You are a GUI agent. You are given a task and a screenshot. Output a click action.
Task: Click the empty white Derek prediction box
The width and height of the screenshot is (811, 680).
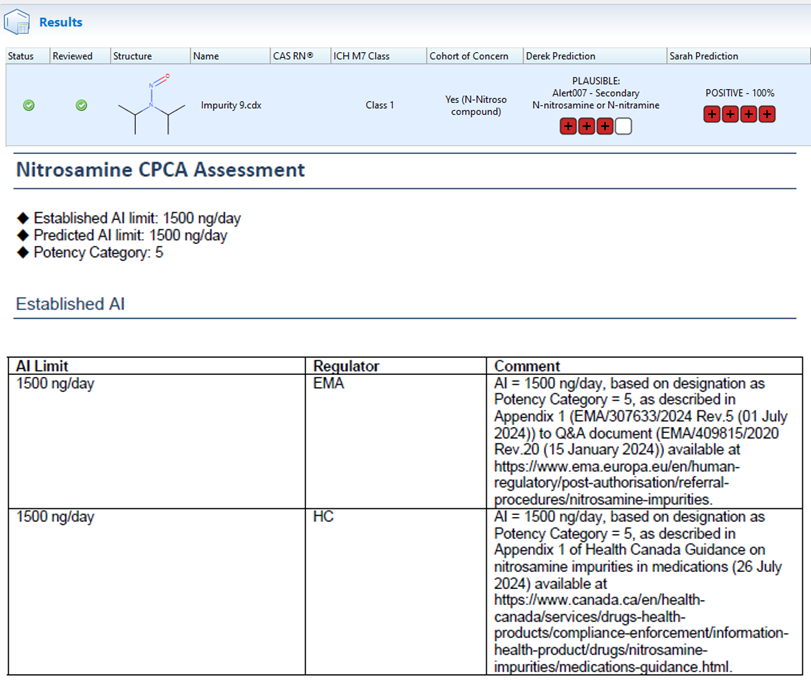[x=623, y=126]
